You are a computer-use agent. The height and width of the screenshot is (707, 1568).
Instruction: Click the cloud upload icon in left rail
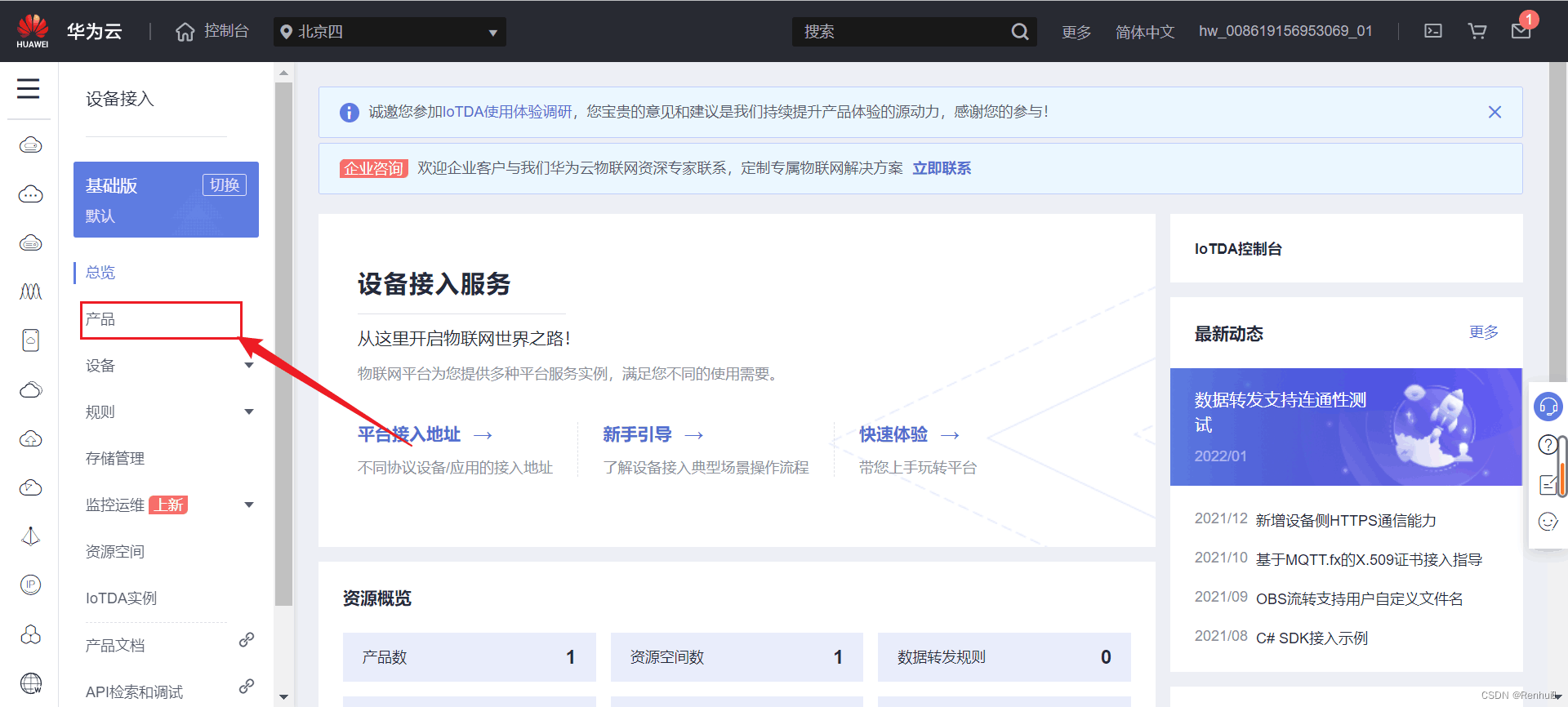pyautogui.click(x=30, y=438)
